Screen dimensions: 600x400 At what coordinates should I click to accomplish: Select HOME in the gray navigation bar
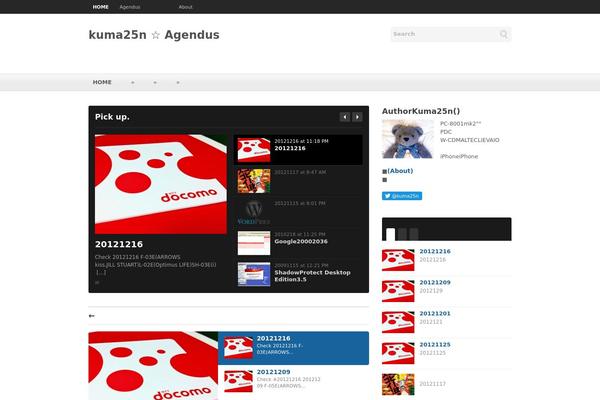(102, 82)
